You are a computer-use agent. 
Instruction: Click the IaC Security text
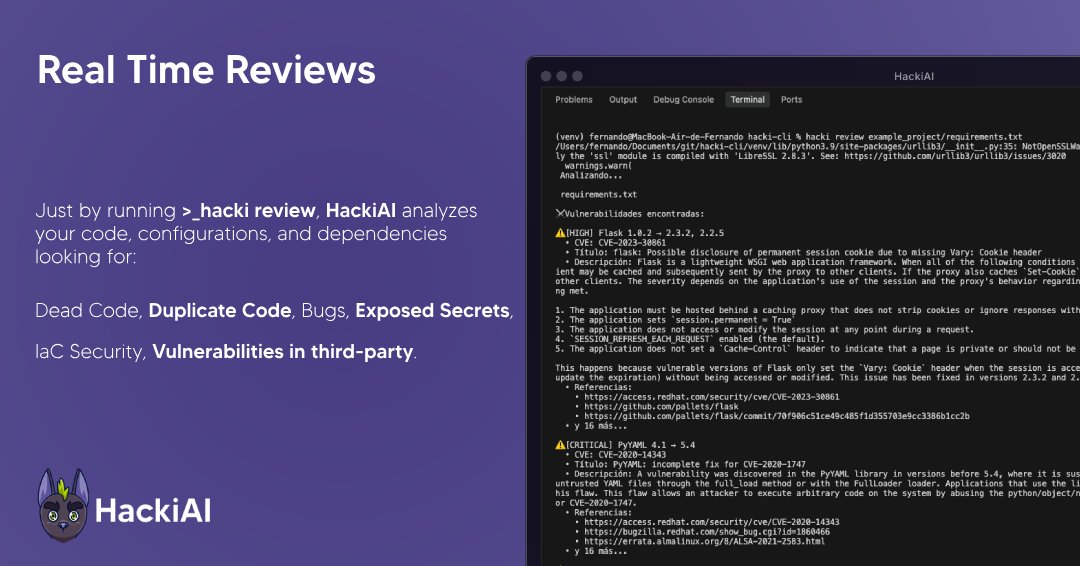tap(90, 352)
